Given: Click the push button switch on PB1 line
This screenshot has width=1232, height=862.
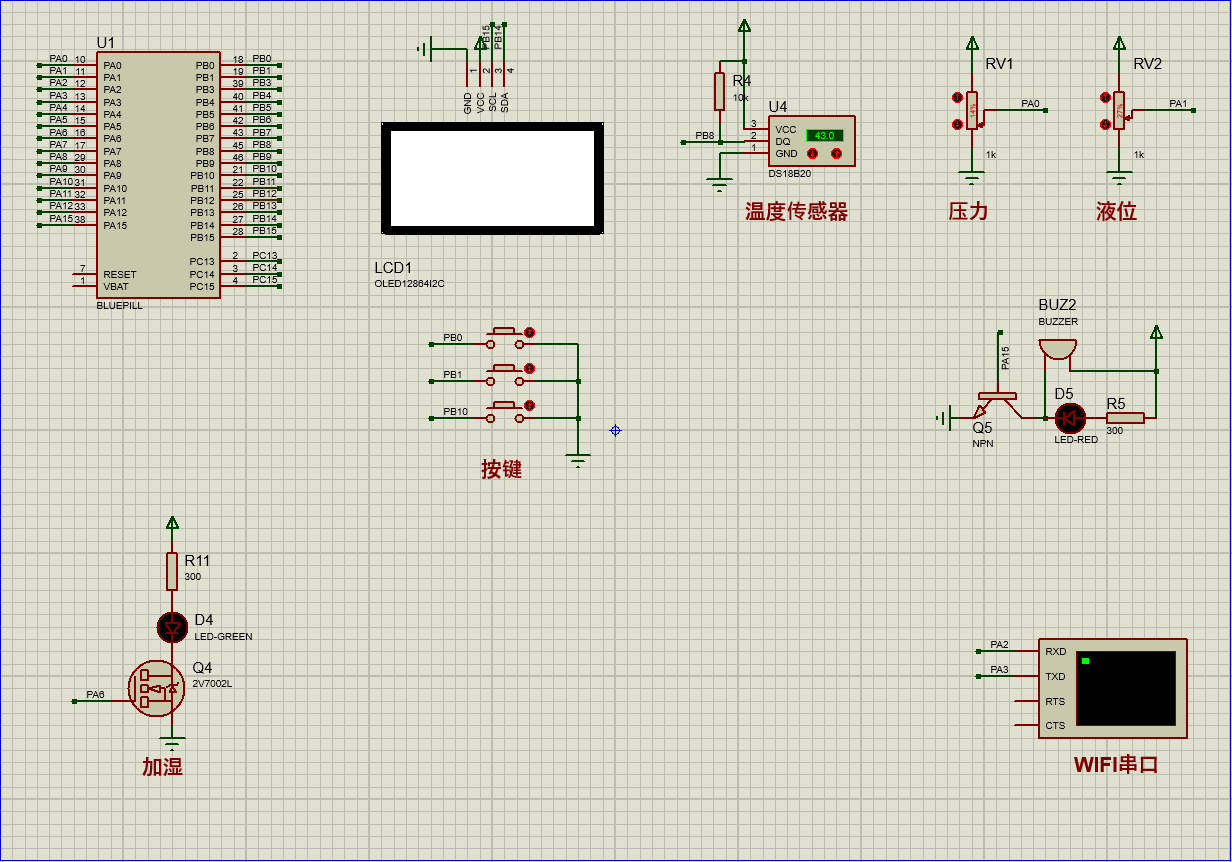Looking at the screenshot, I should pos(505,375).
